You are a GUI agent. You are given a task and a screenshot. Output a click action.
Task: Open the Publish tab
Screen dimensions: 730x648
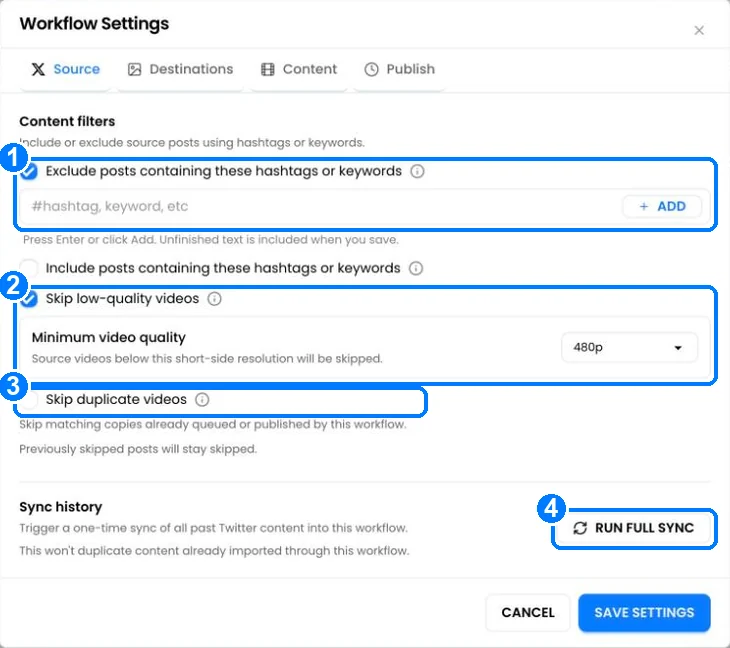click(399, 69)
